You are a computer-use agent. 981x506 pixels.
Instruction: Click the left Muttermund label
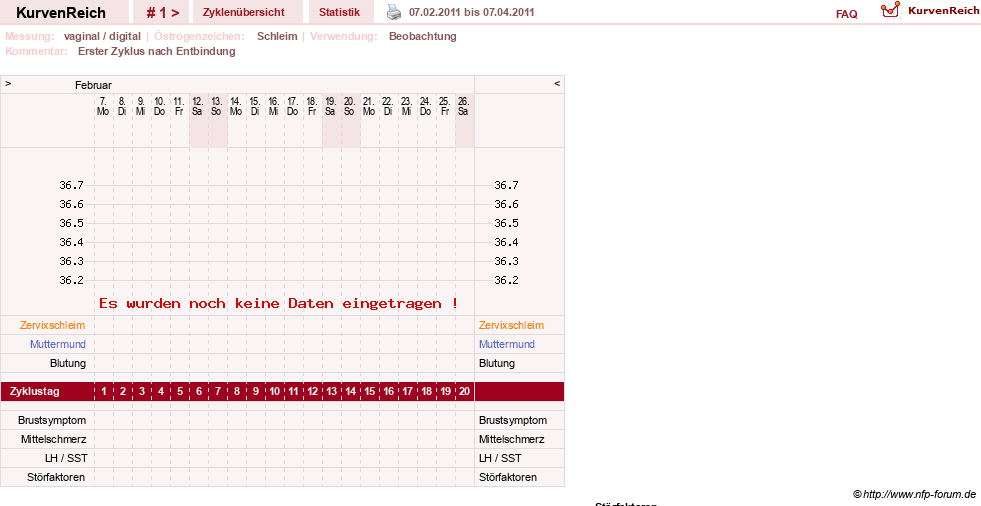point(58,344)
